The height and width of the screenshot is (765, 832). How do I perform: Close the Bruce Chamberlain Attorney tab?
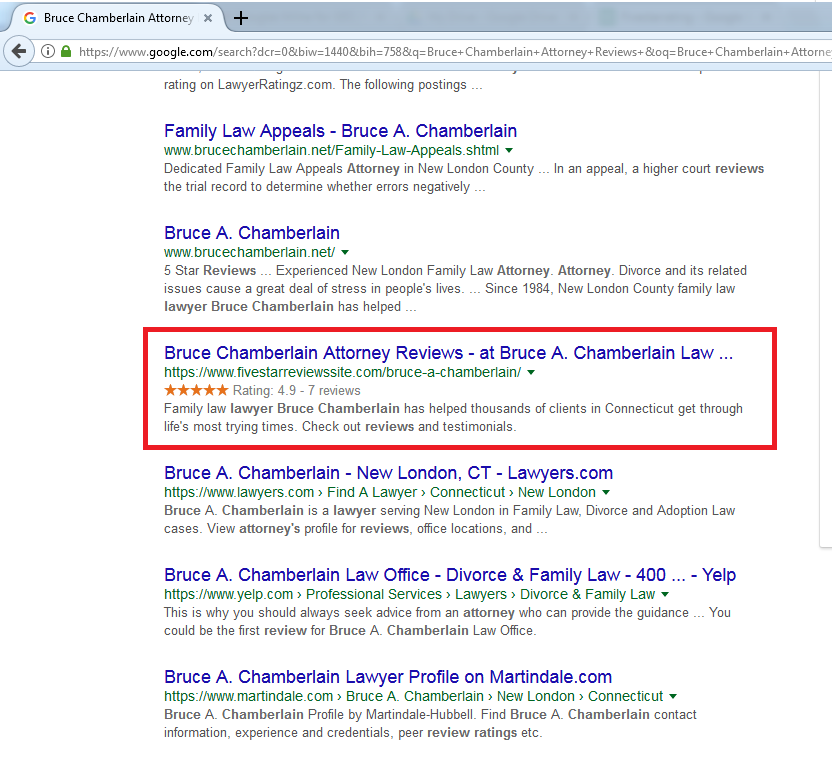click(208, 18)
